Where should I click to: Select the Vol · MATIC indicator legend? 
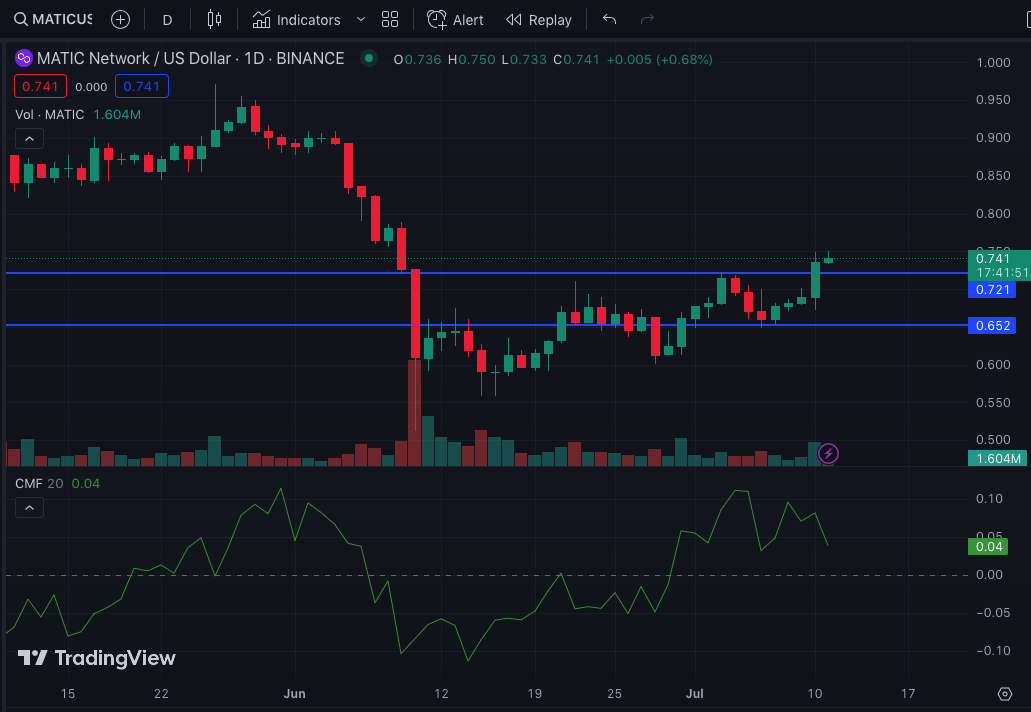click(50, 114)
